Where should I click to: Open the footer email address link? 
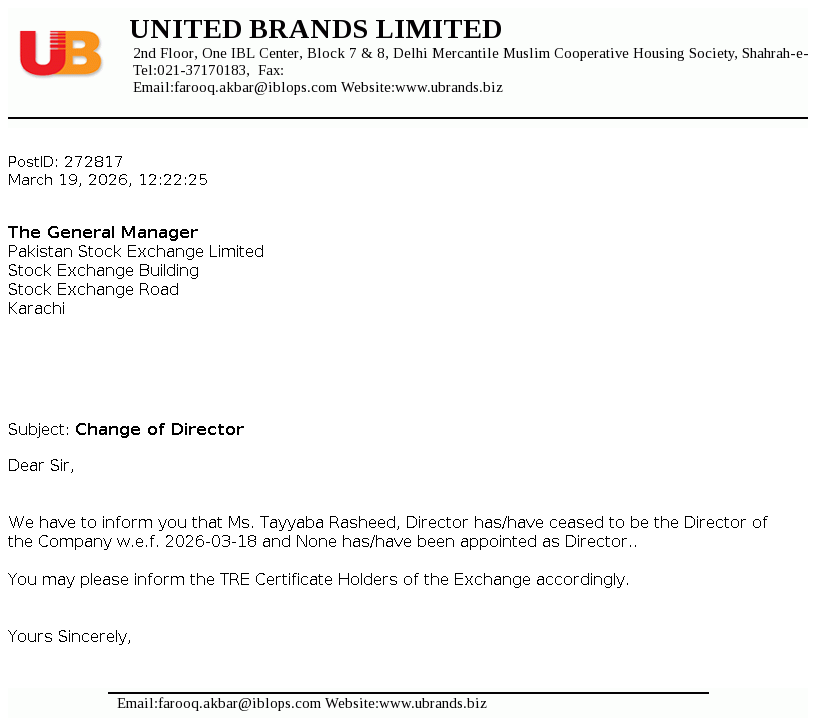[x=238, y=704]
